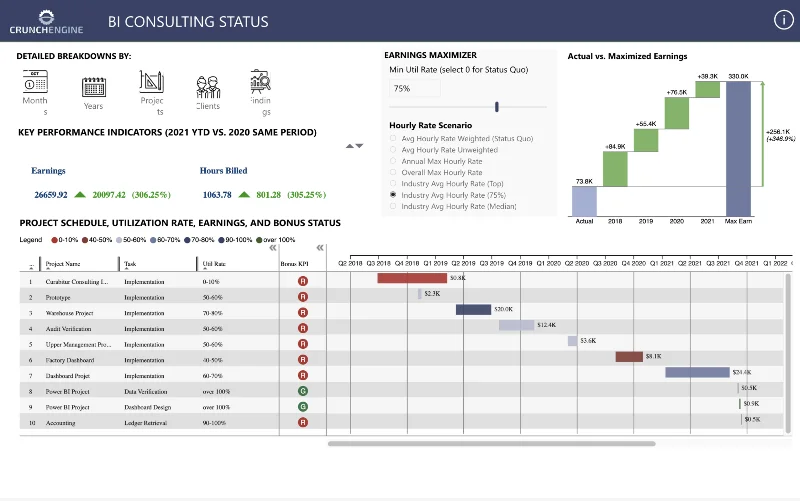Click red R badge for Accounting row

[303, 422]
